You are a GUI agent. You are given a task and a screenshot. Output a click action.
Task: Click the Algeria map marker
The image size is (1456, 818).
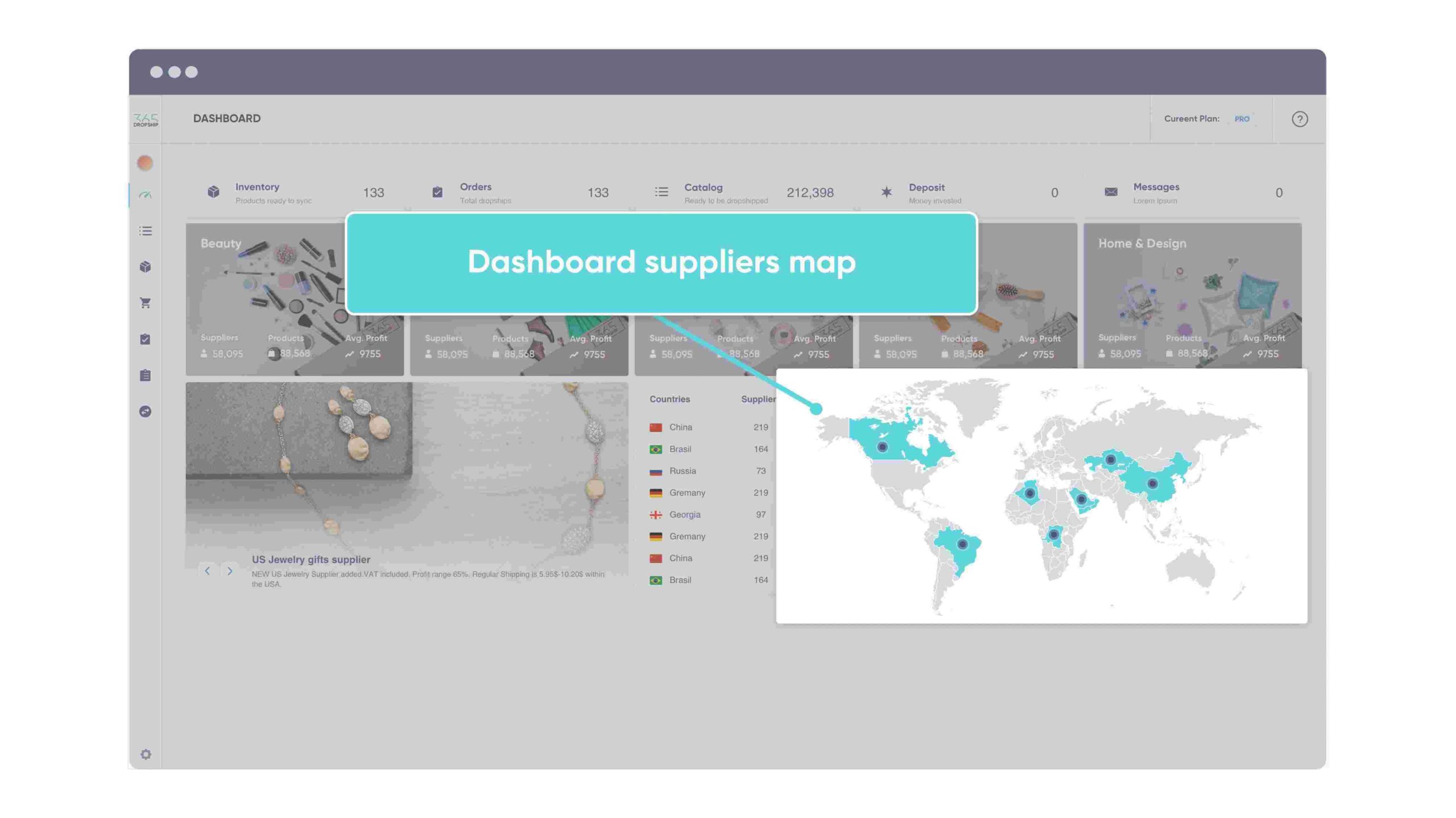(x=1029, y=493)
